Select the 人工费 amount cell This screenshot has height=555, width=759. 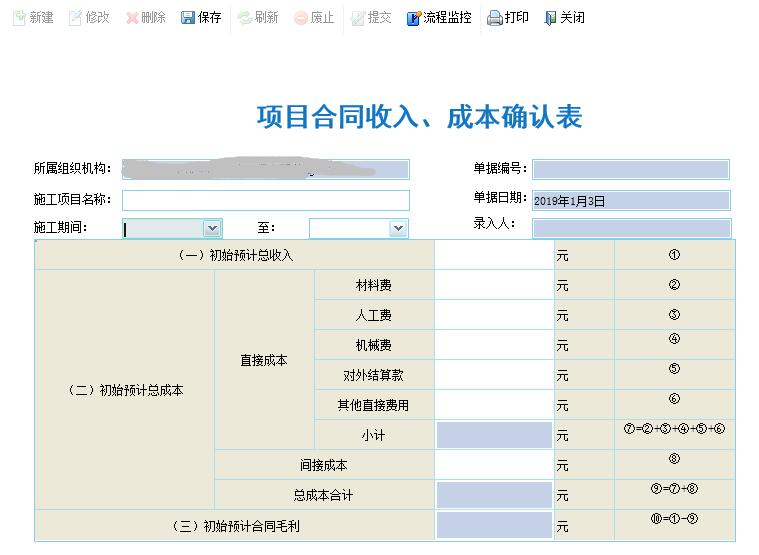[x=494, y=315]
